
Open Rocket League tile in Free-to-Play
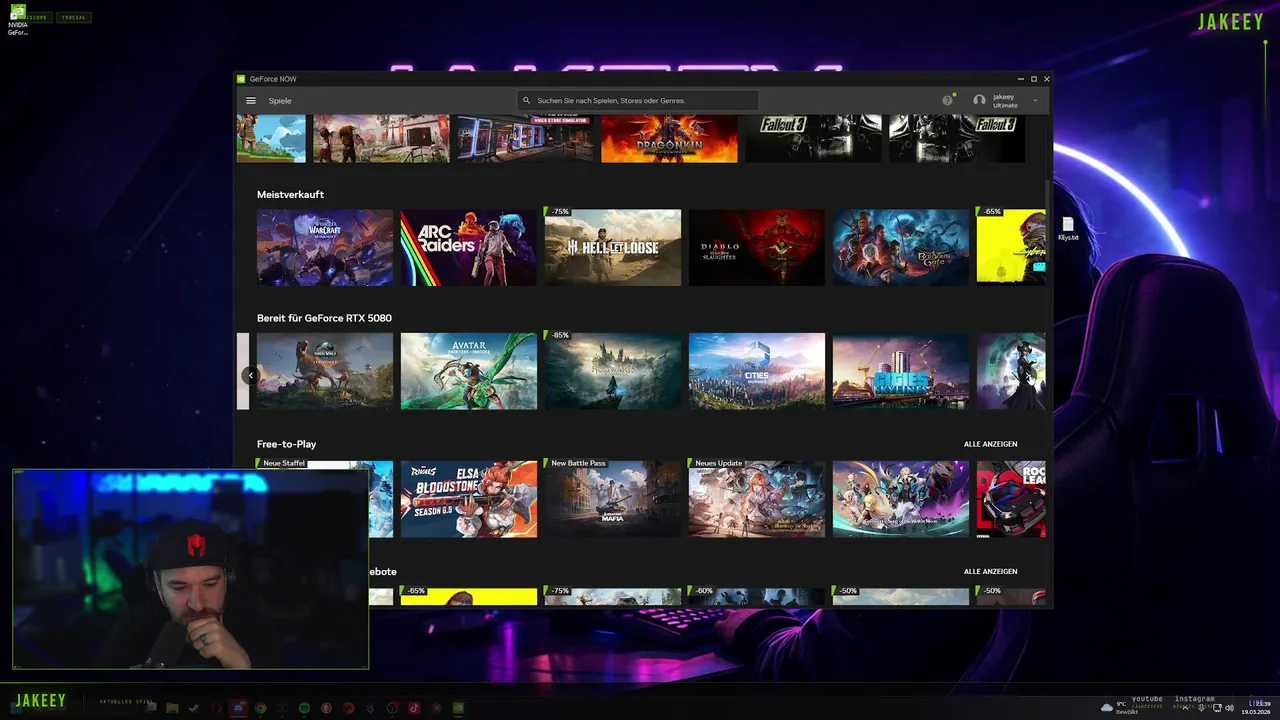(x=1011, y=499)
